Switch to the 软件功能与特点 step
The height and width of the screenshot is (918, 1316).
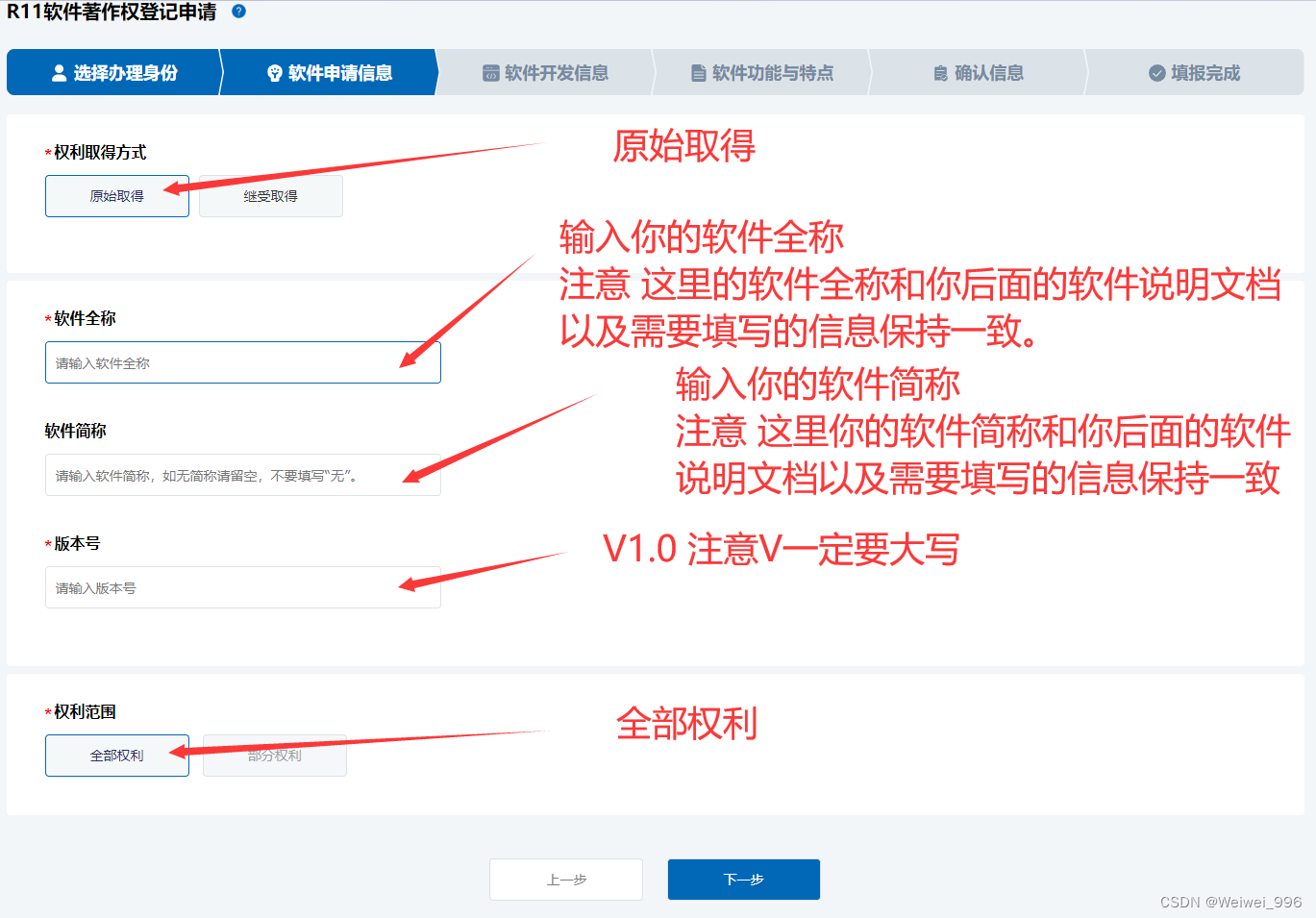(x=762, y=73)
